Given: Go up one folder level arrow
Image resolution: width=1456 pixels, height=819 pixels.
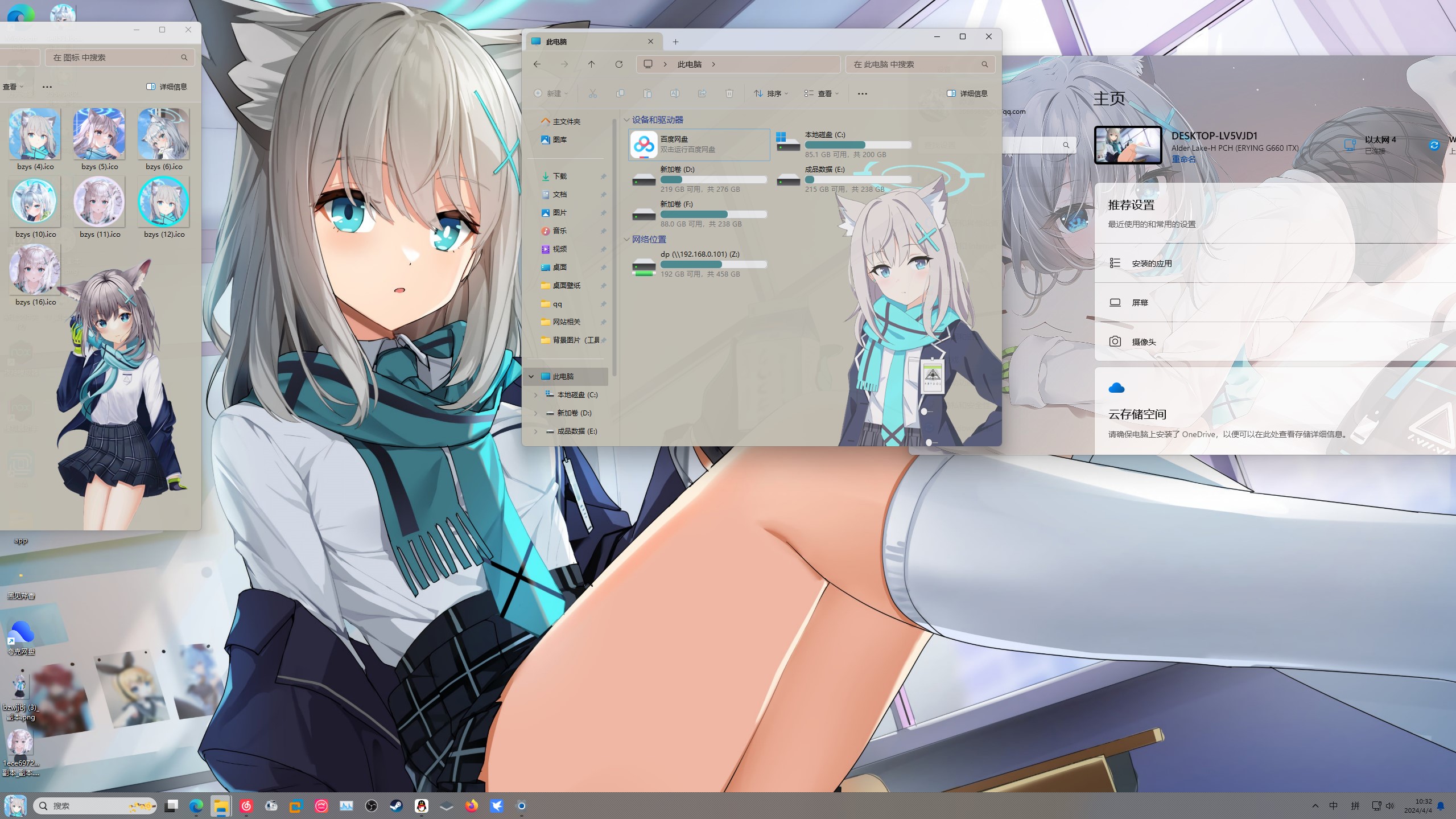Looking at the screenshot, I should (591, 64).
